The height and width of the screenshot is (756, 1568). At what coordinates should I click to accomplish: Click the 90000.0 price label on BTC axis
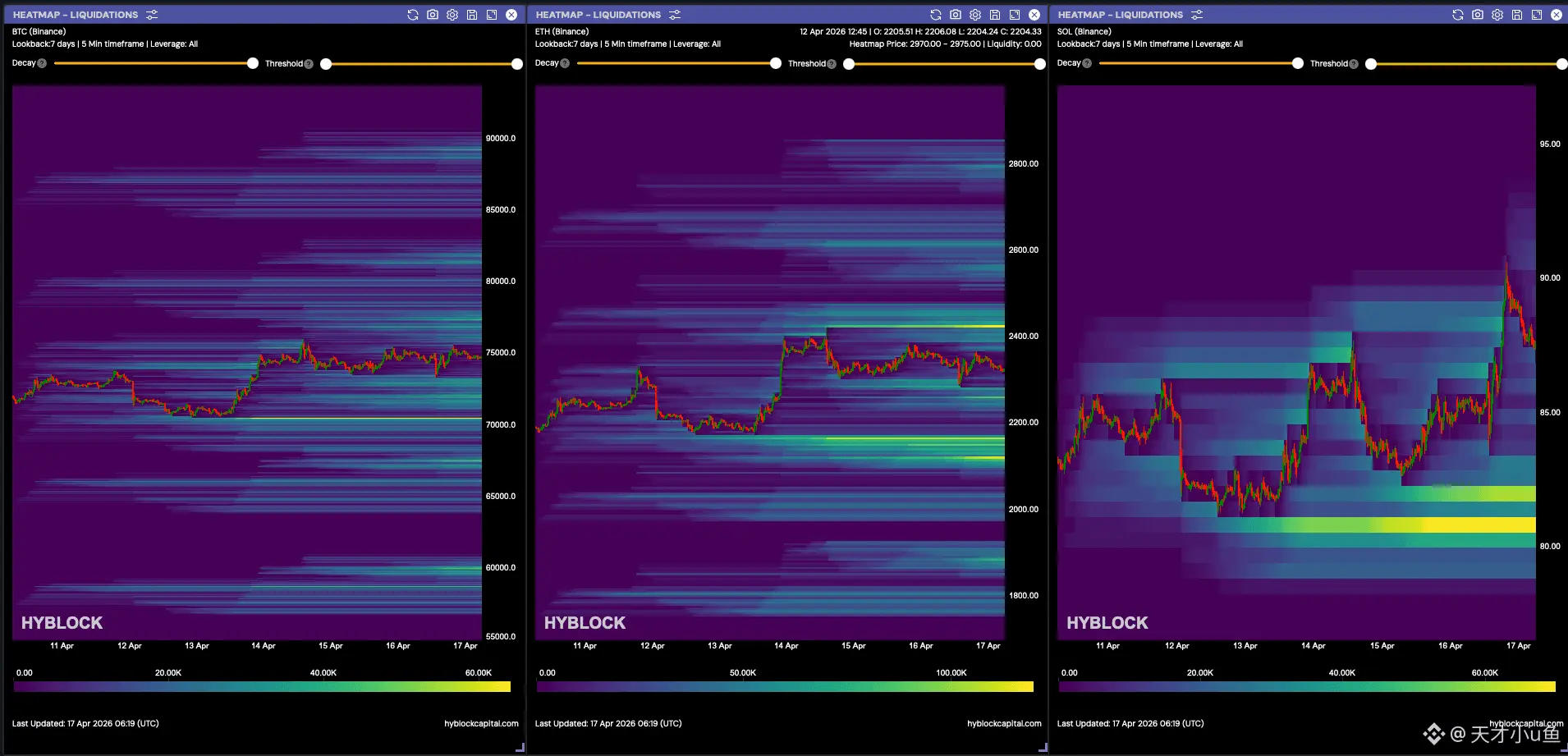[501, 138]
